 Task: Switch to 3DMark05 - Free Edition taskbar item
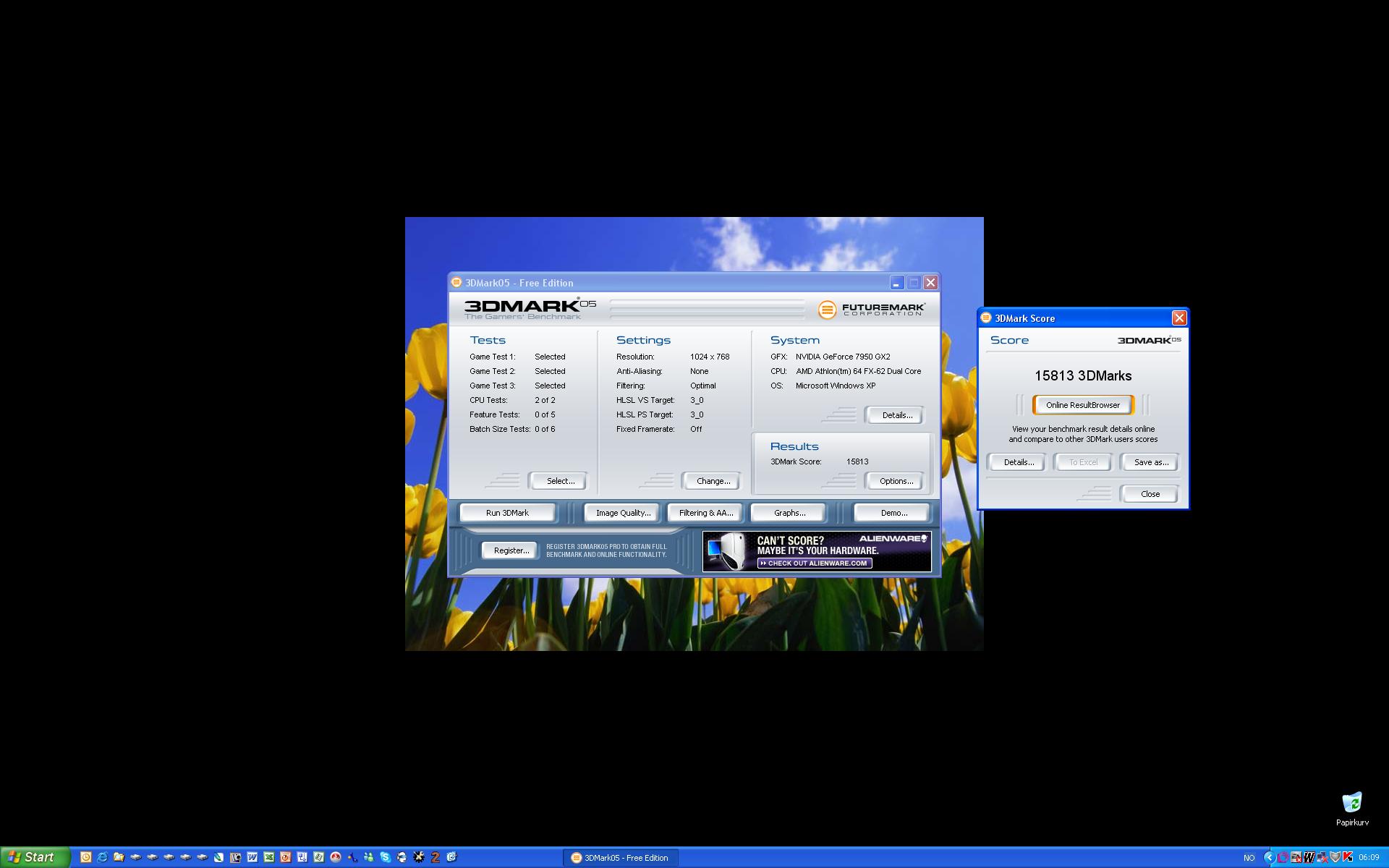tap(621, 858)
